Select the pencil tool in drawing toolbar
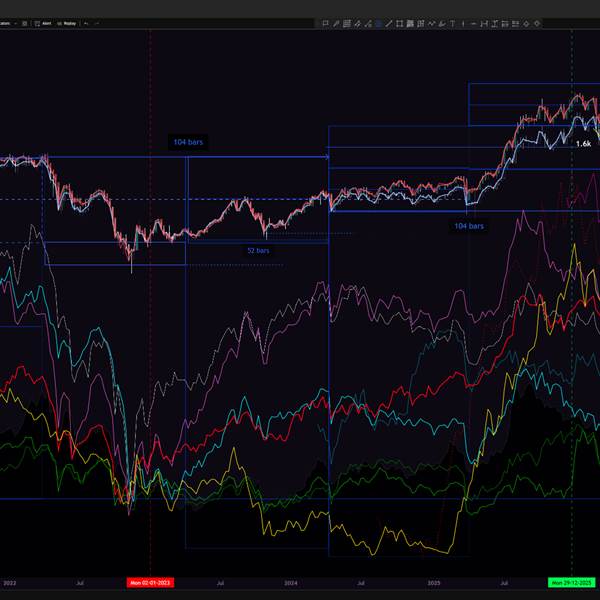Screen dimensions: 600x600 [x=336, y=24]
